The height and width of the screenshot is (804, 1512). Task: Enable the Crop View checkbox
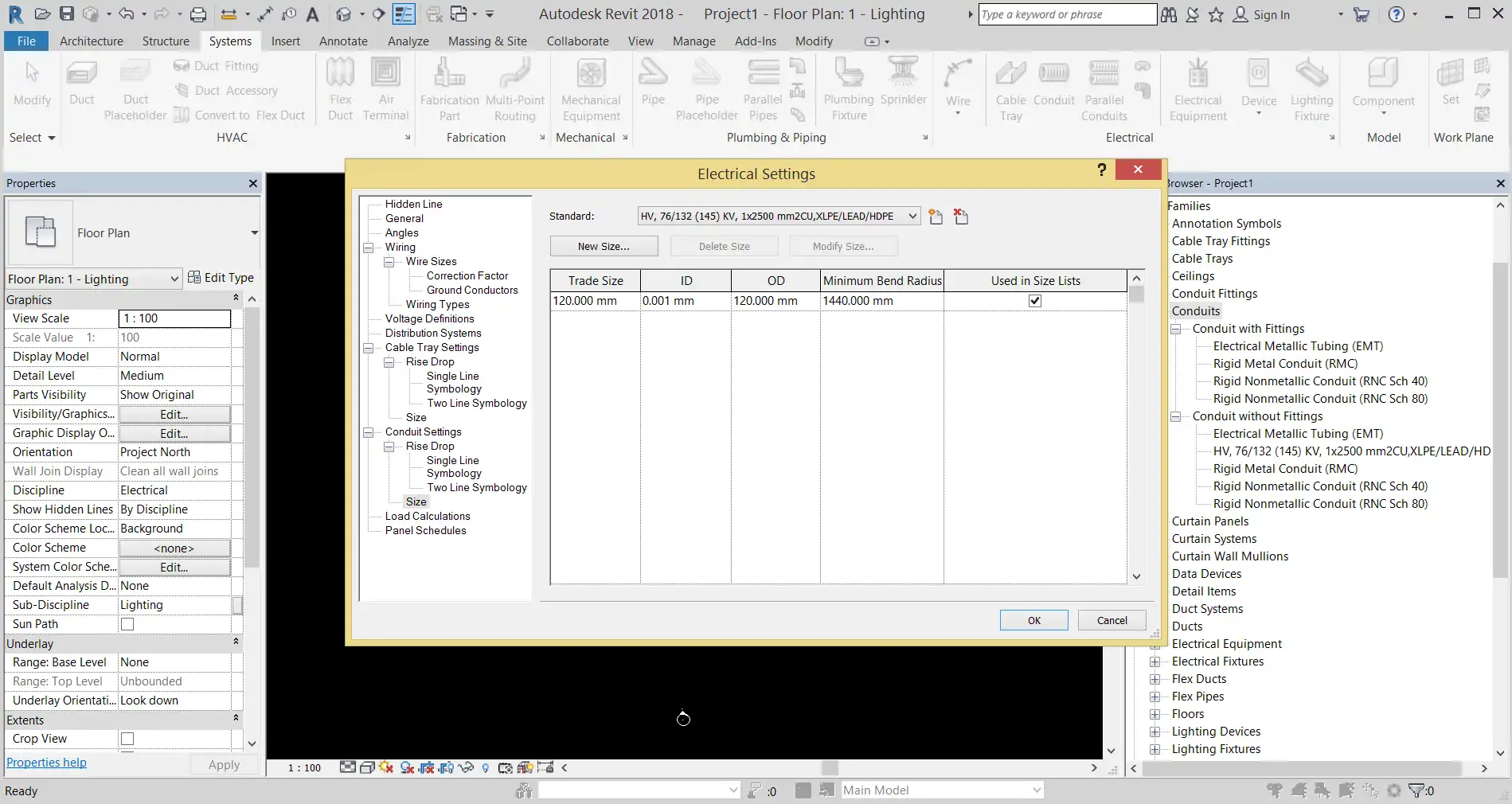[x=127, y=739]
